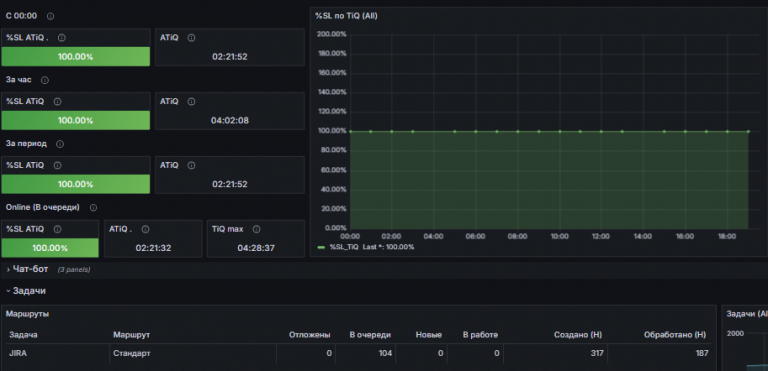Viewport: 768px width, 371px height.
Task: Click info icon of %SL ATiQ panel under За период
Action: pos(57,166)
